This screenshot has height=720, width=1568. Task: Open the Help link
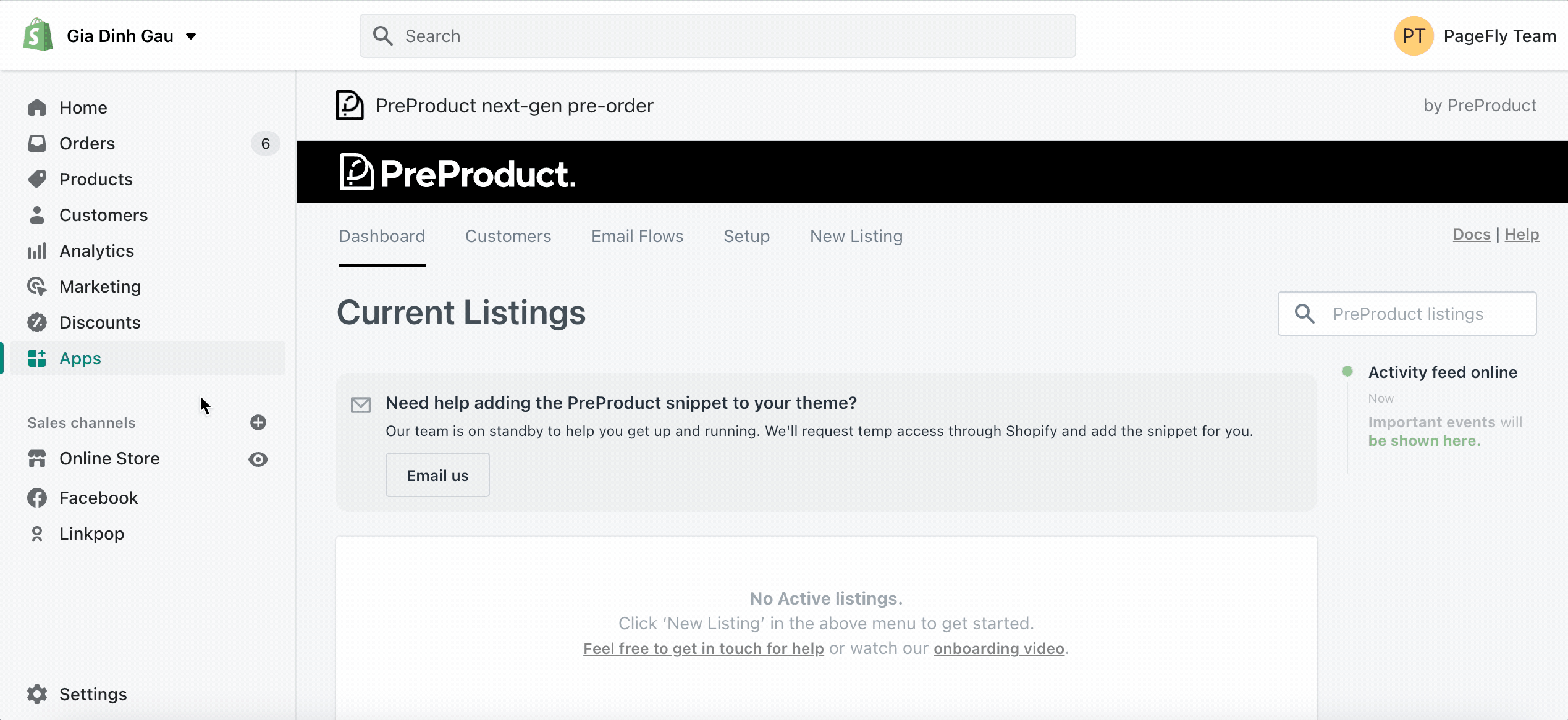[x=1522, y=235]
